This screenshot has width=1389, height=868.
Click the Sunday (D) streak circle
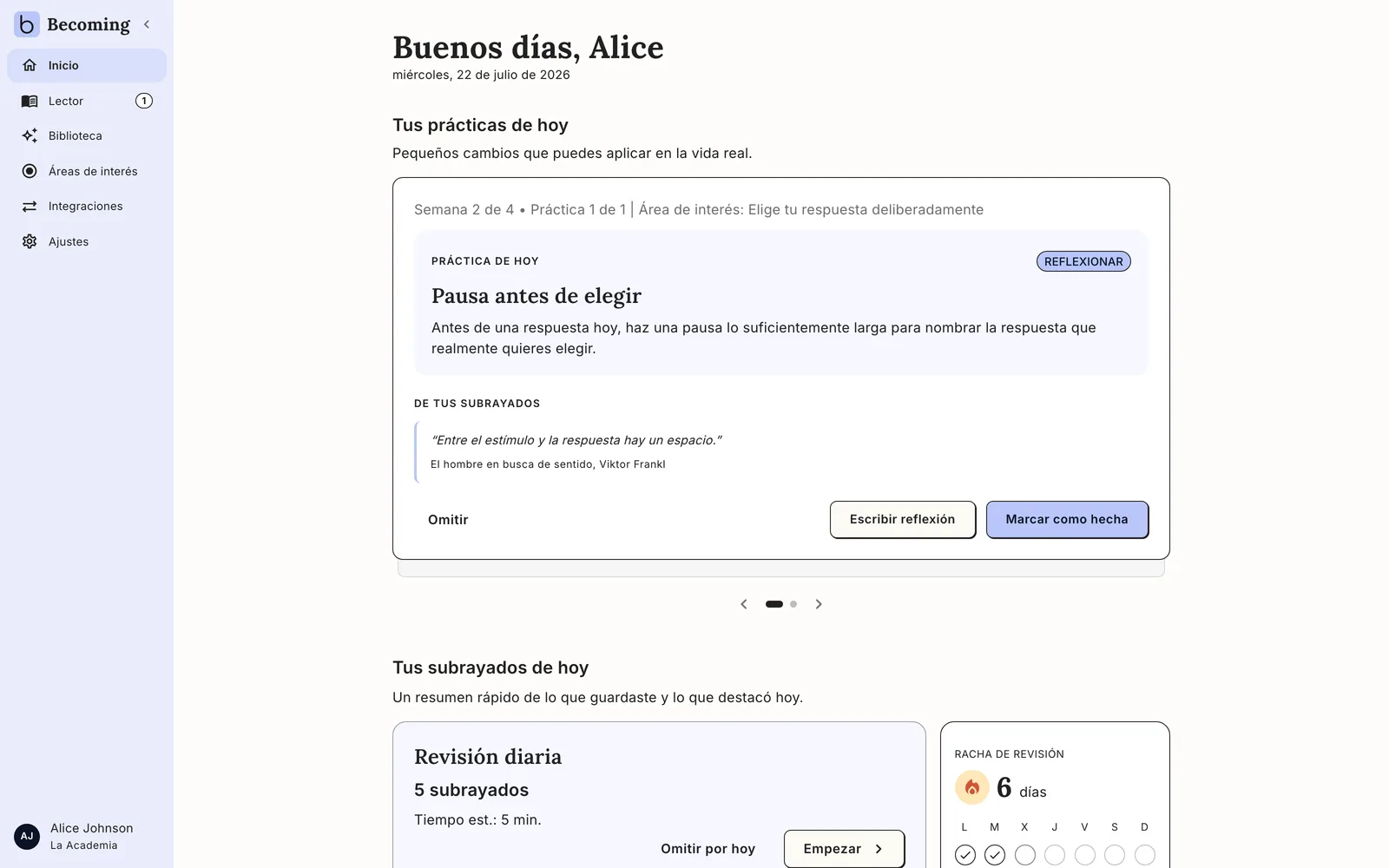click(1145, 855)
